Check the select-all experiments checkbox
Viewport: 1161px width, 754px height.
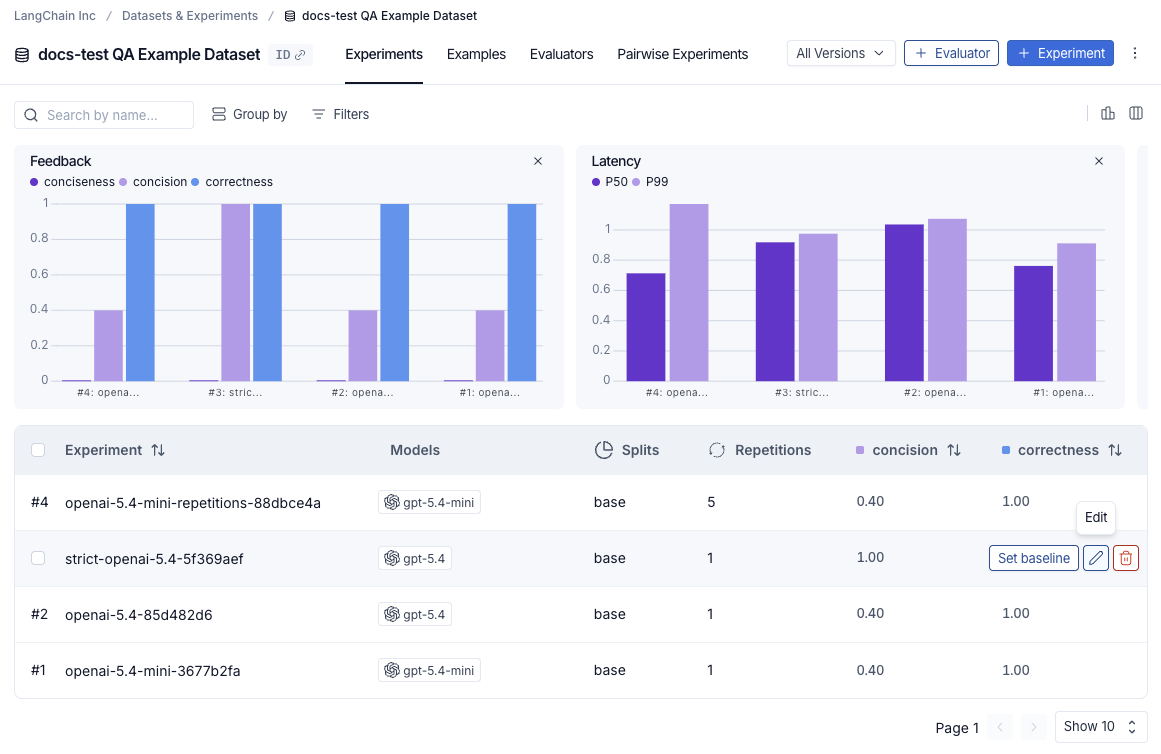pyautogui.click(x=39, y=450)
